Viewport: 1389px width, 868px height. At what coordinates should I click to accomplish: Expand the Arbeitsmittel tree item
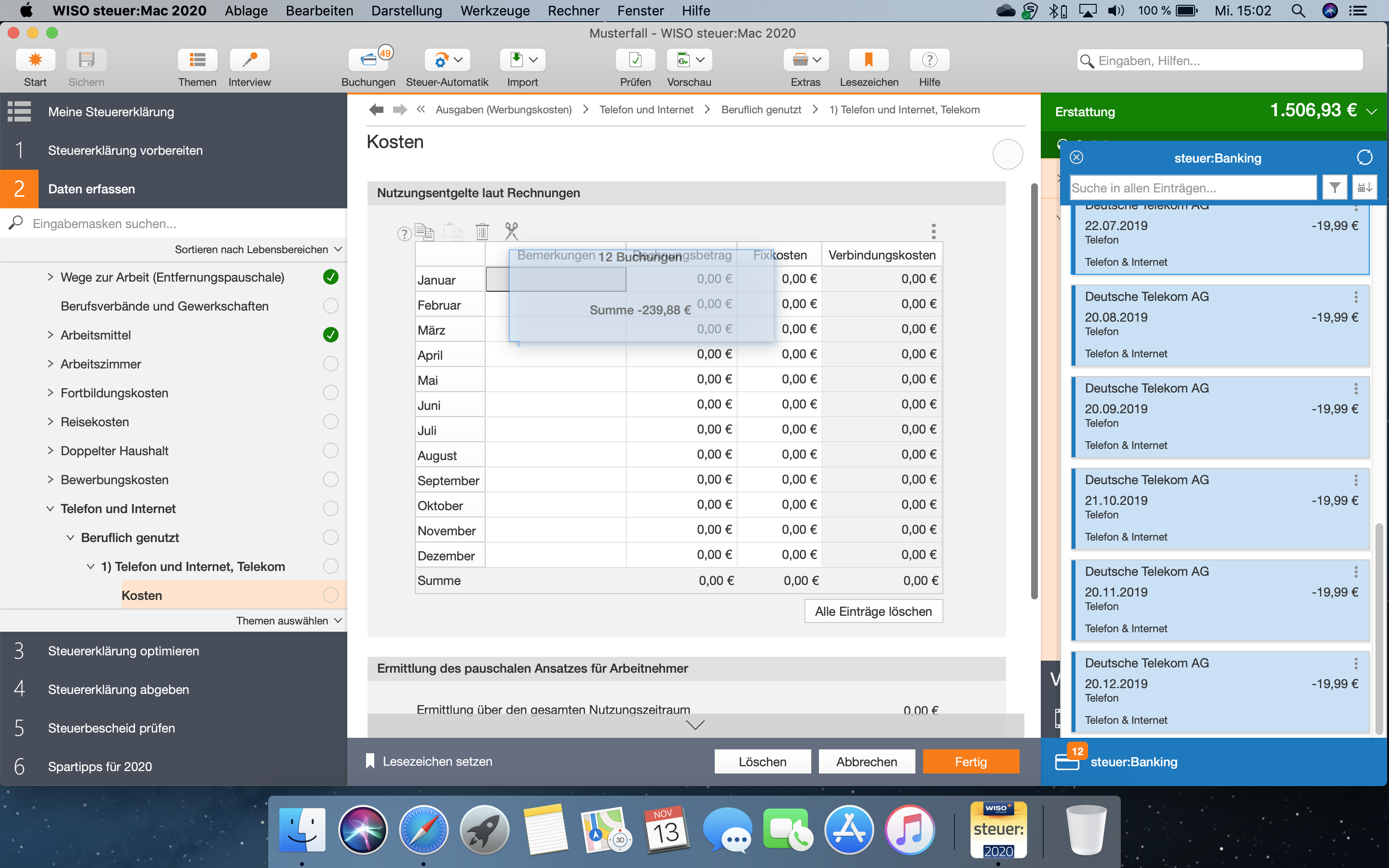click(x=51, y=335)
